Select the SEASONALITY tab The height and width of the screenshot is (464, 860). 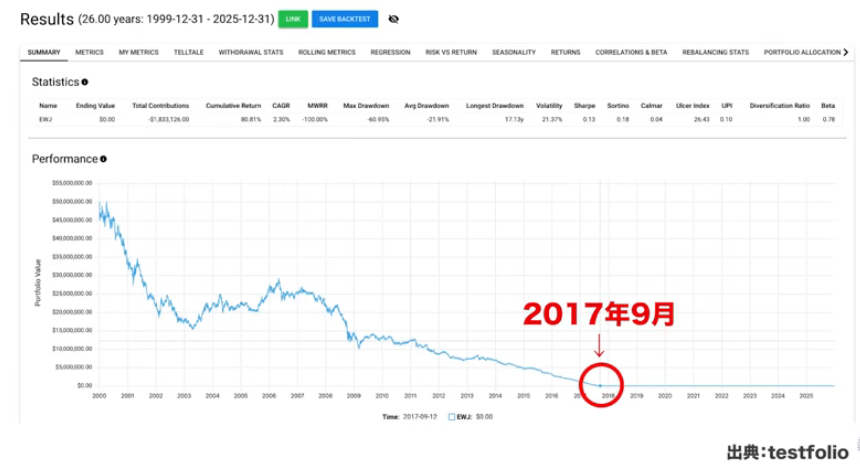click(x=514, y=52)
